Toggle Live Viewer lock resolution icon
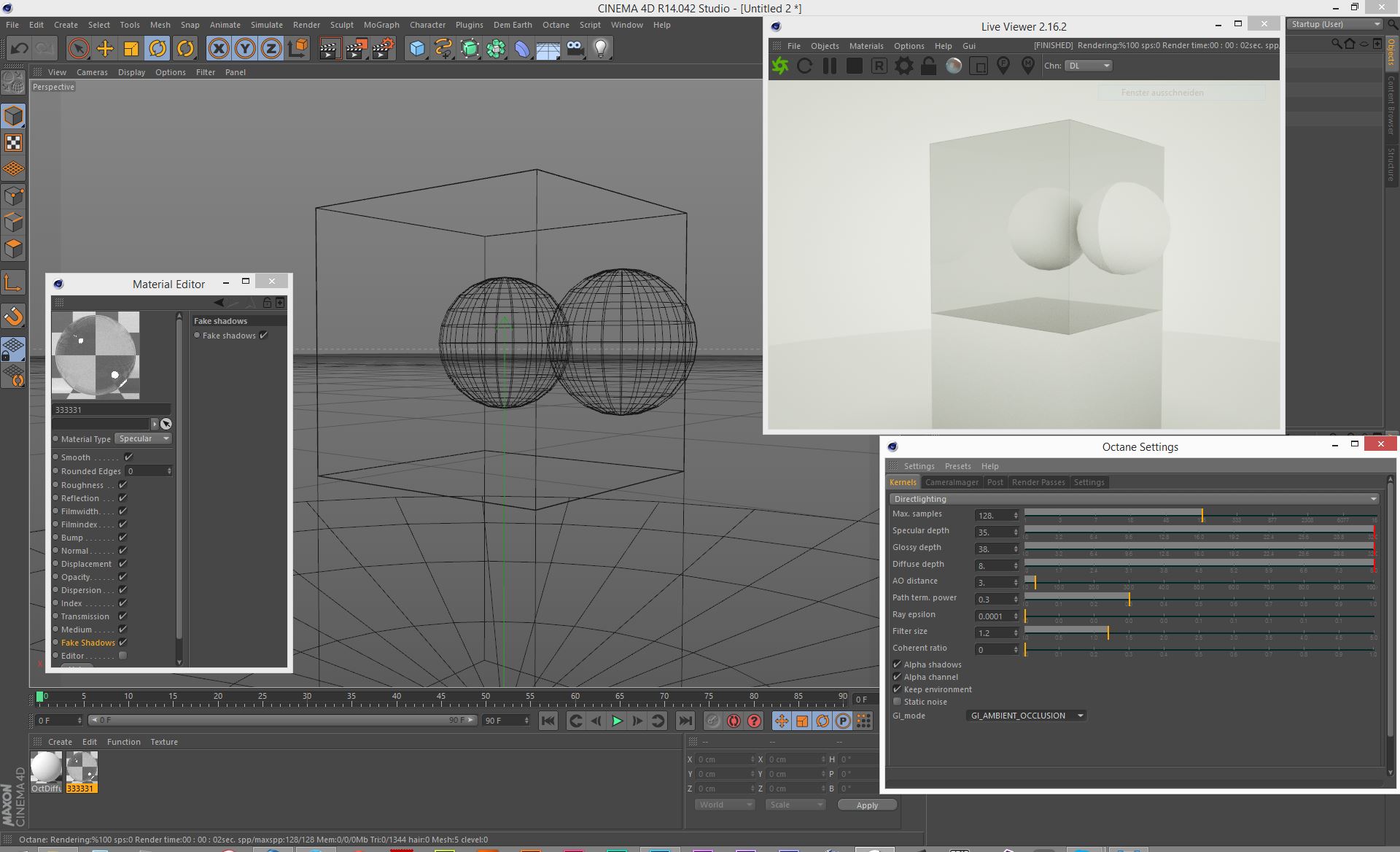This screenshot has height=852, width=1400. (x=928, y=66)
